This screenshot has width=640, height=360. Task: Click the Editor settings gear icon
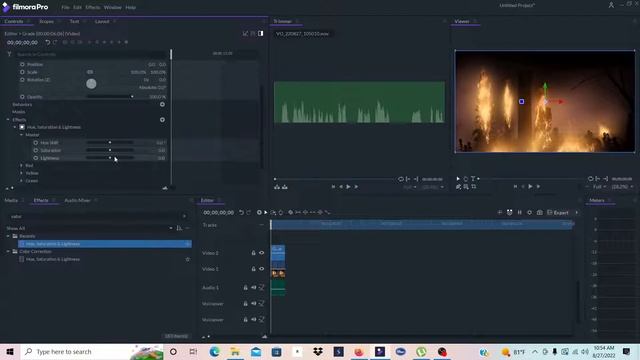pos(529,212)
